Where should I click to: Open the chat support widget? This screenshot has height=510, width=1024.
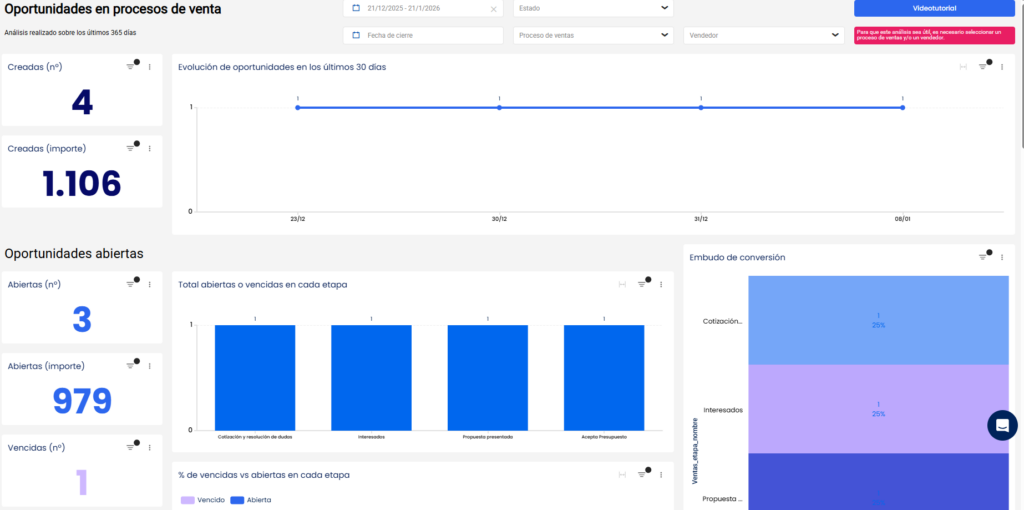coord(1001,425)
